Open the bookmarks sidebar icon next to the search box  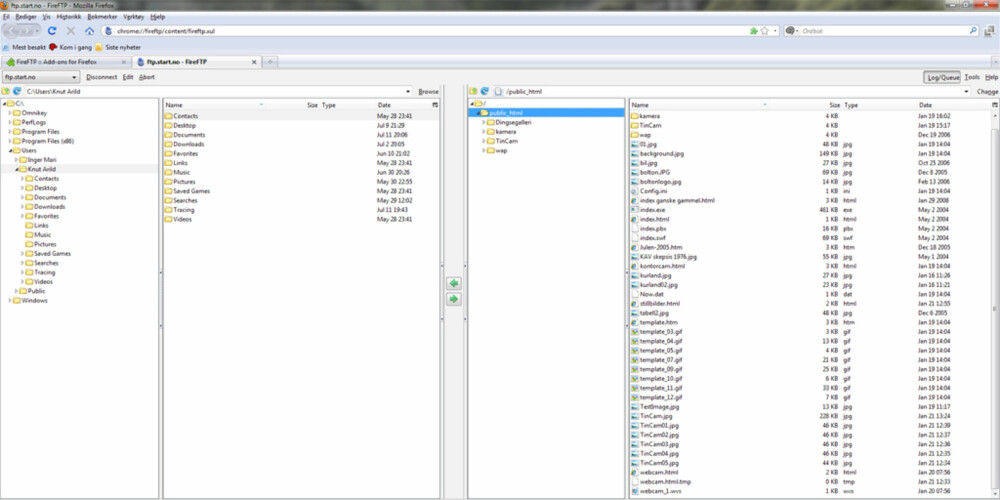[x=990, y=31]
